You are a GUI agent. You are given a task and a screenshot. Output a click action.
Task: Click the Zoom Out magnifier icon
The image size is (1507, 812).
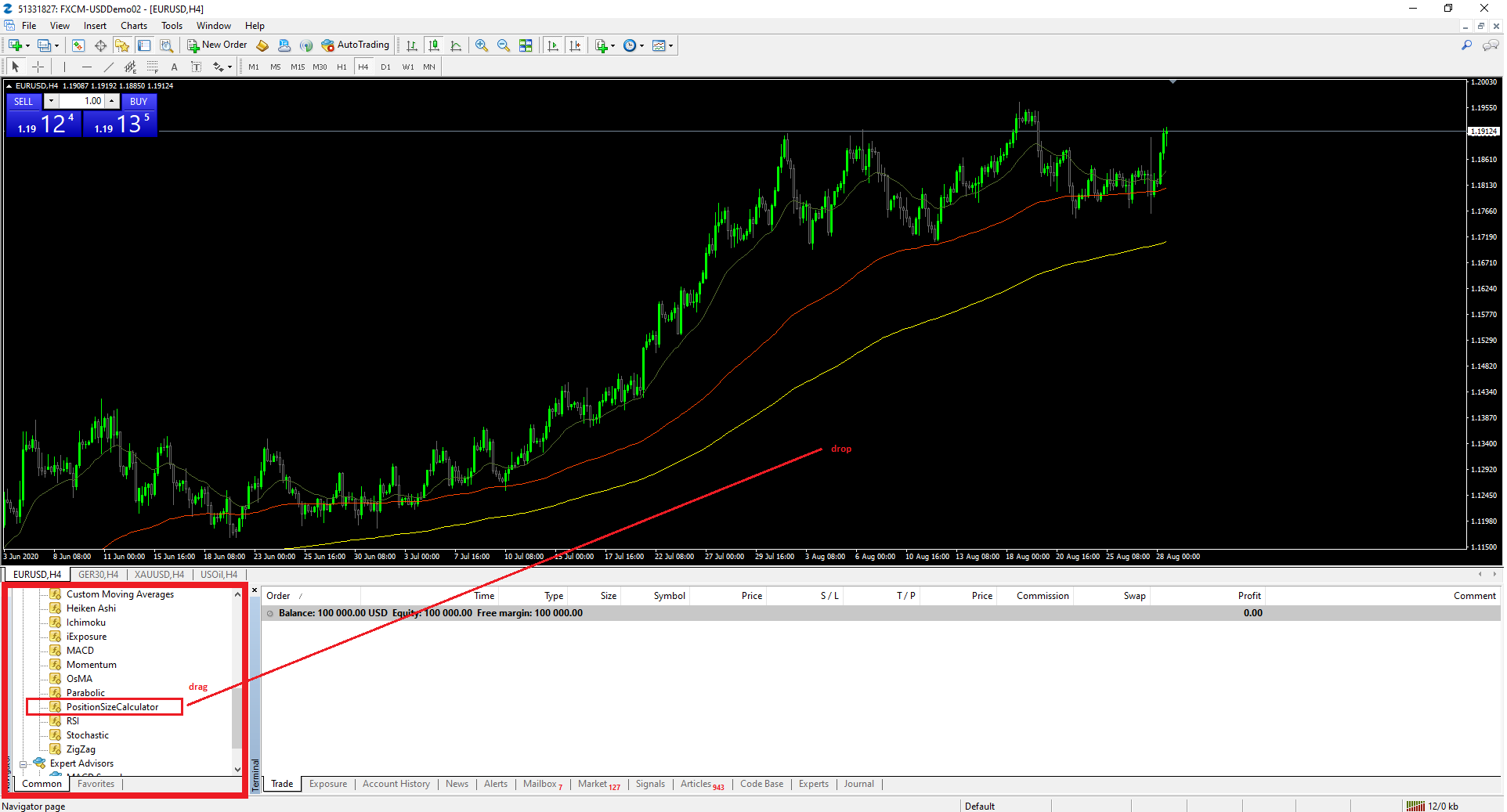tap(504, 45)
